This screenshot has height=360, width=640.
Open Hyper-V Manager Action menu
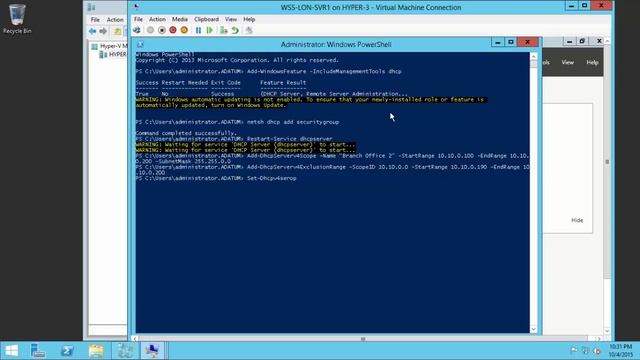pyautogui.click(x=115, y=20)
